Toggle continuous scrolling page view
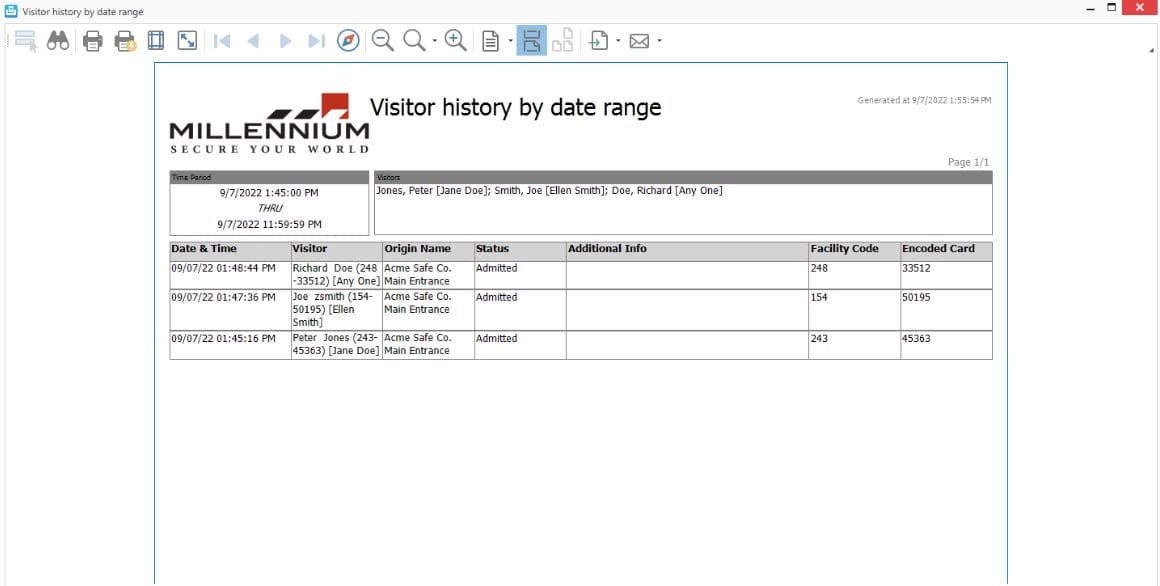The height and width of the screenshot is (586, 1160). (x=531, y=41)
